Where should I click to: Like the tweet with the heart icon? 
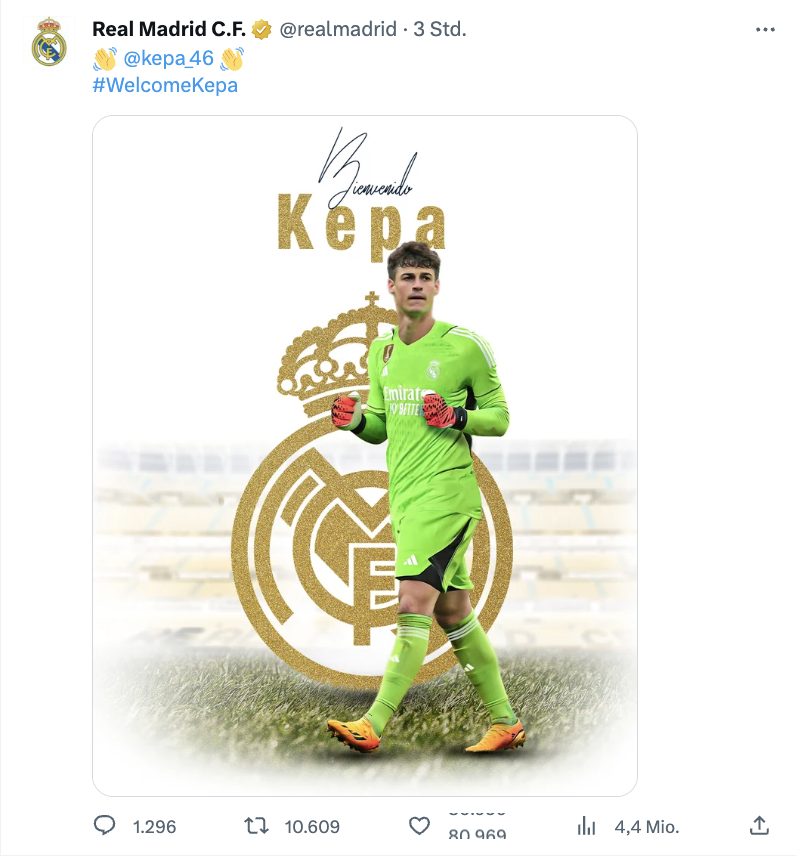click(x=420, y=826)
